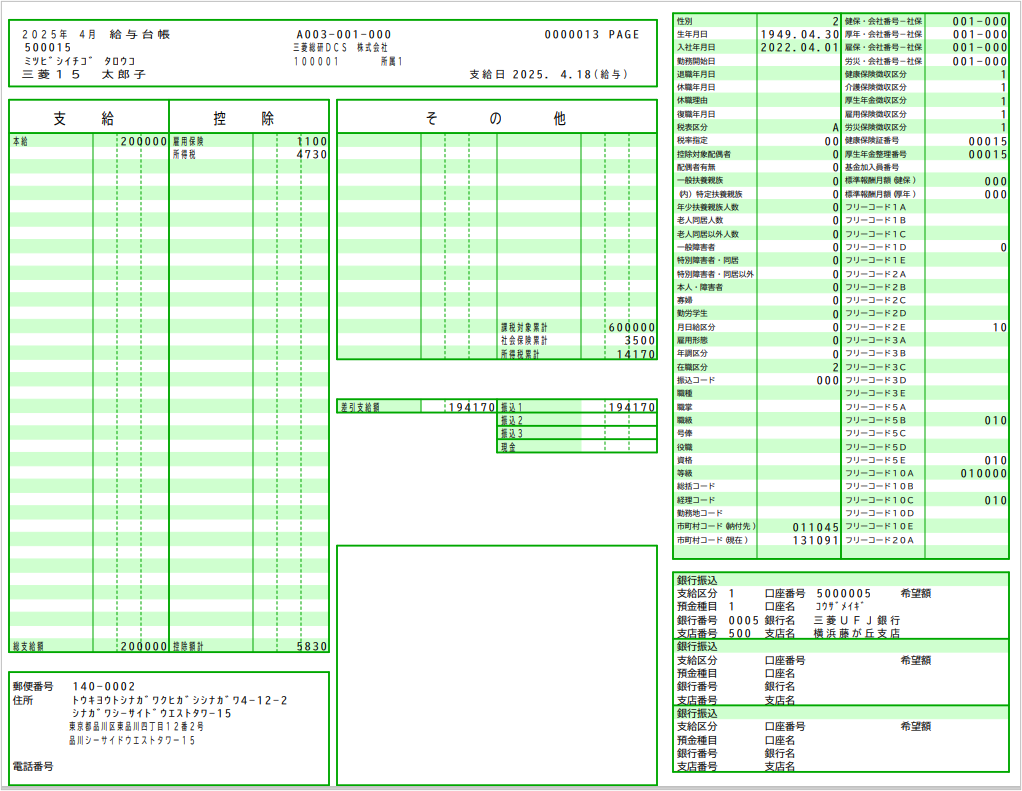Image resolution: width=1022 pixels, height=791 pixels.
Task: Select the '電話番号' label
Action: coord(33,766)
